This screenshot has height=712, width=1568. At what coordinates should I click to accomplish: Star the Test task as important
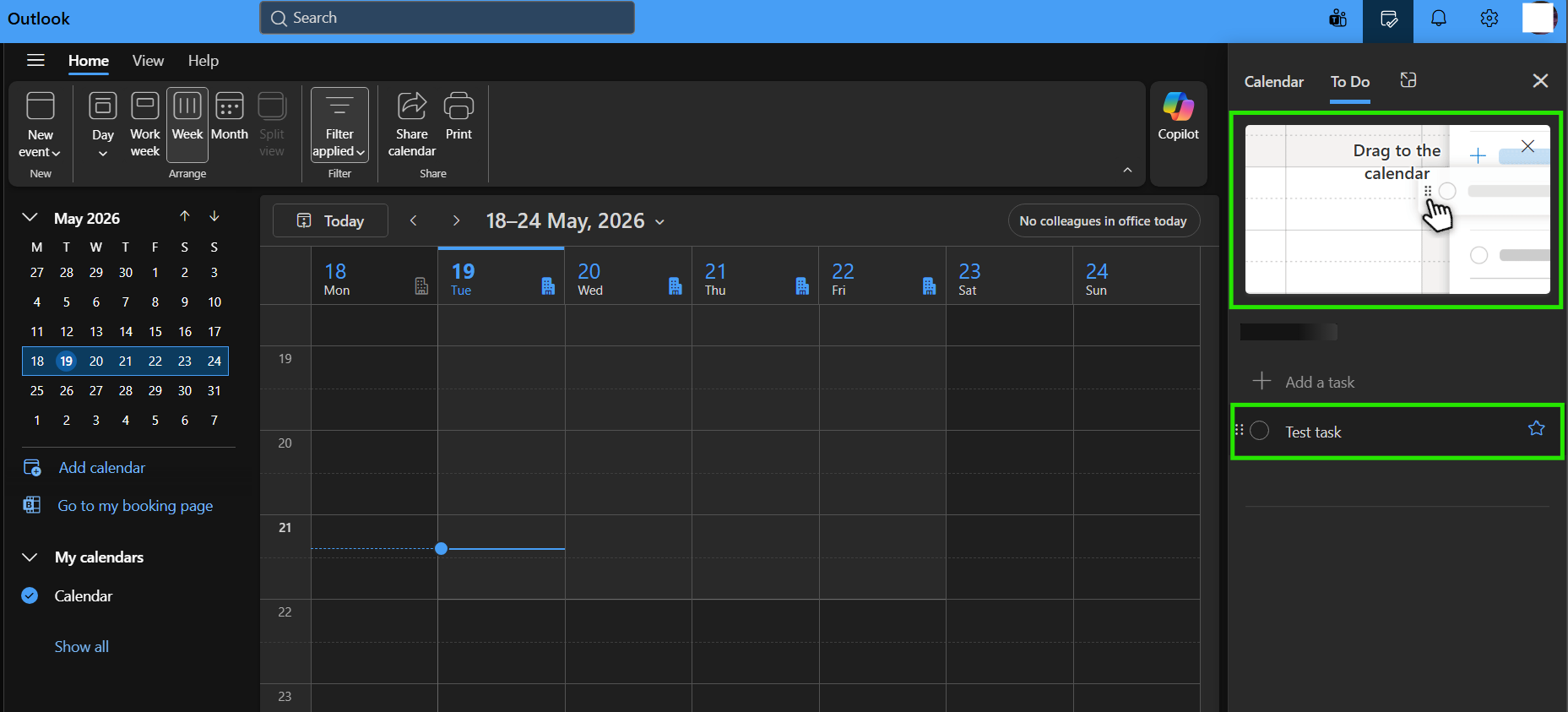click(1536, 428)
